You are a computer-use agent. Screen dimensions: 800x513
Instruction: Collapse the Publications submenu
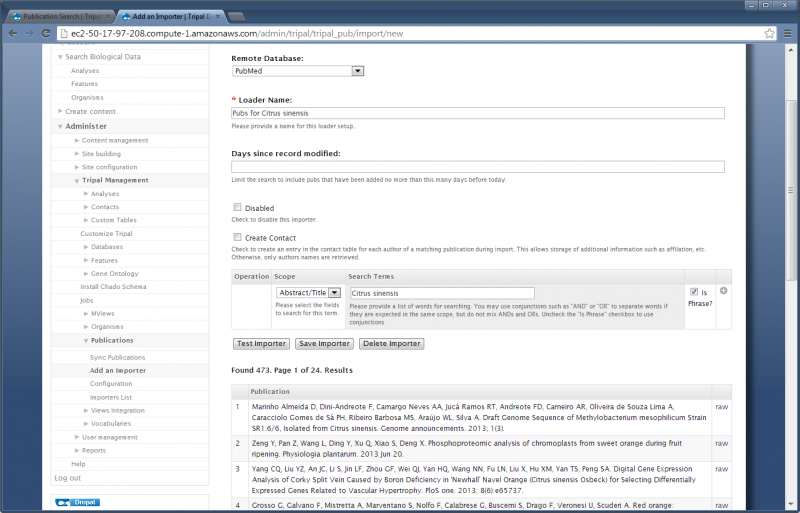pos(86,340)
